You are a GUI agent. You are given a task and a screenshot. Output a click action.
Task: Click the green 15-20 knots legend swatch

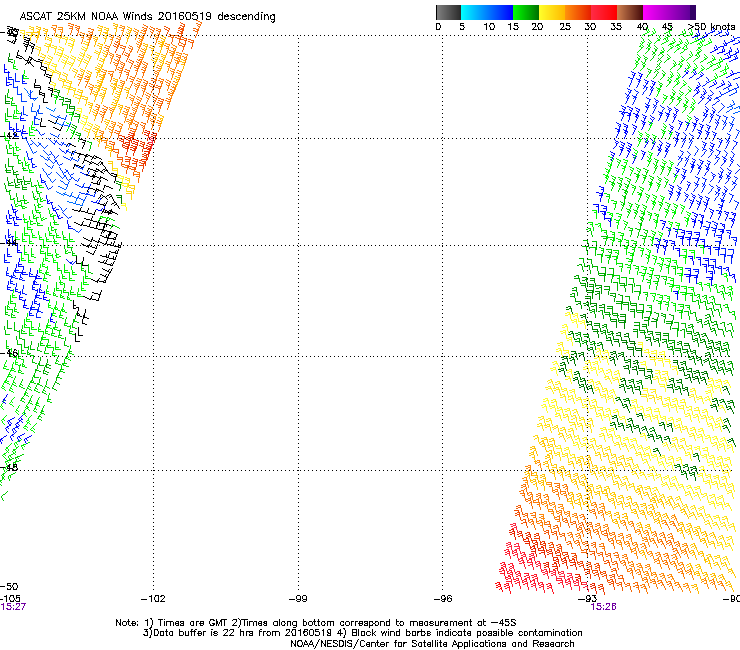[526, 12]
